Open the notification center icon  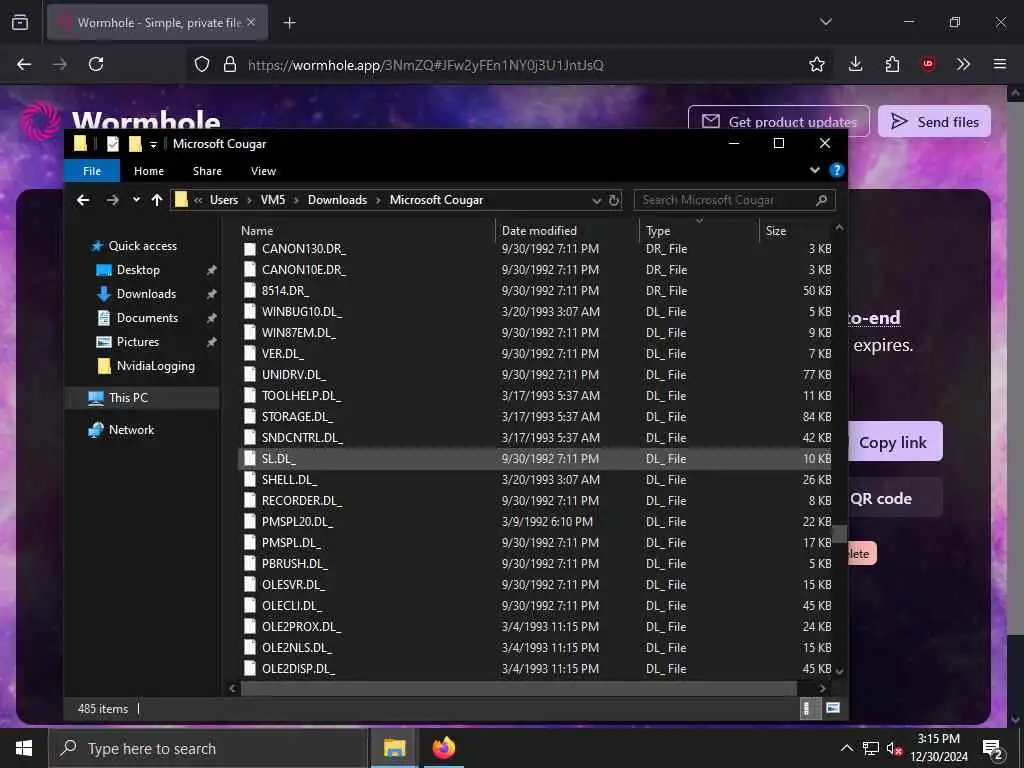(993, 749)
